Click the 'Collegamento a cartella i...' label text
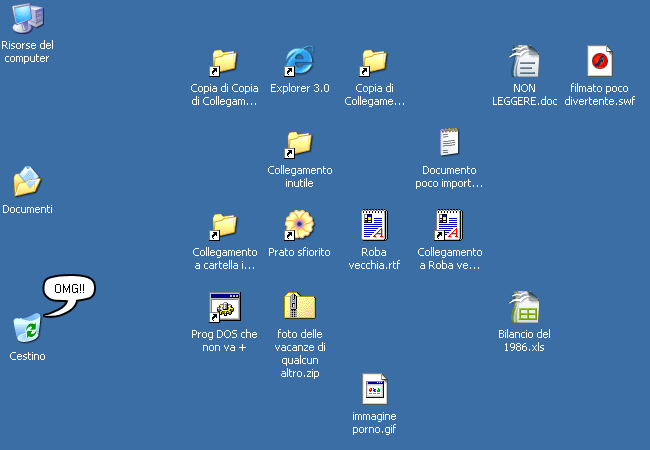 225,259
